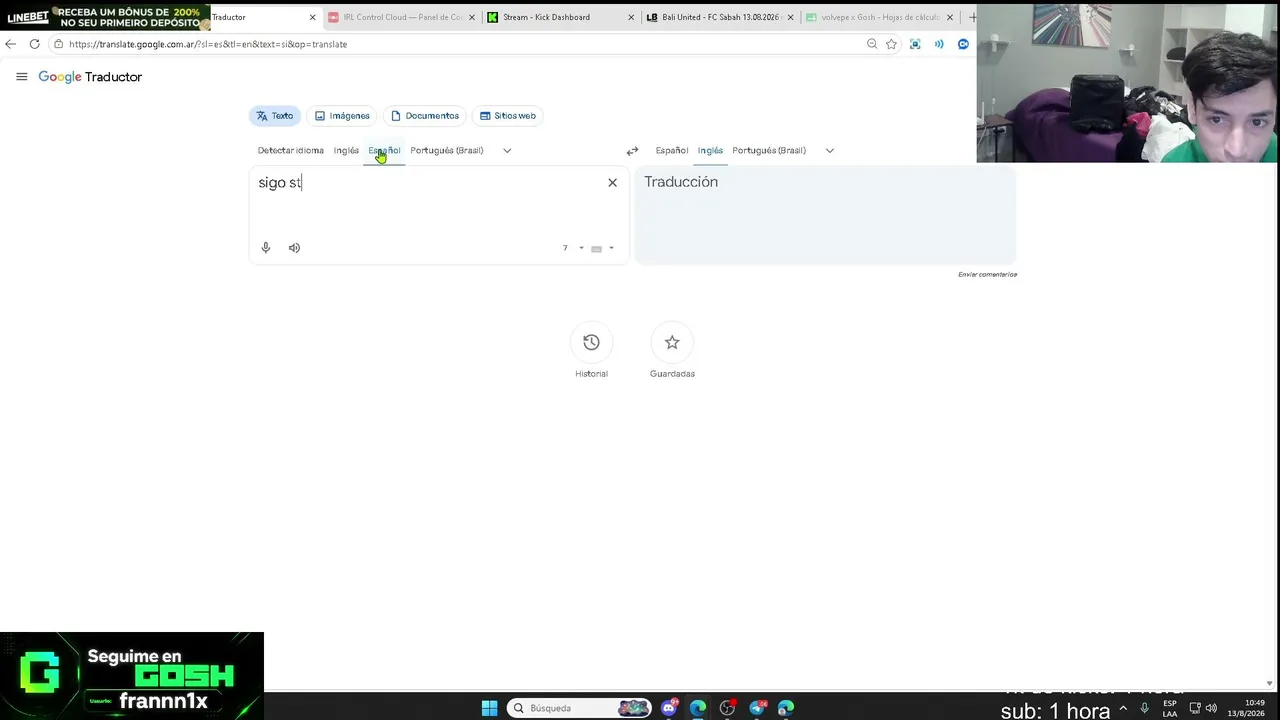
Task: Listen to the source text speaker icon
Action: point(294,248)
